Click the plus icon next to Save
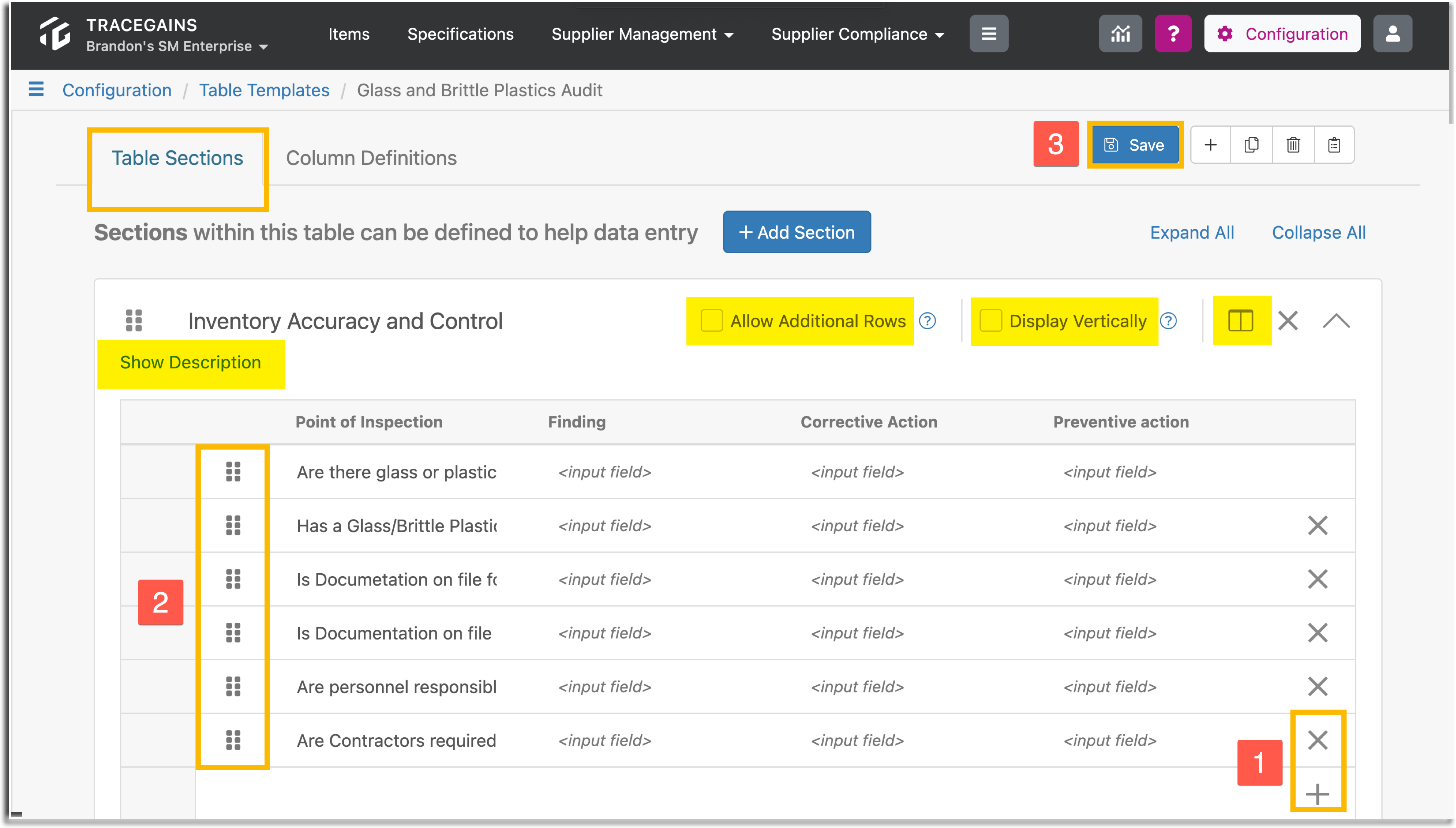The image size is (1456, 828). tap(1210, 145)
